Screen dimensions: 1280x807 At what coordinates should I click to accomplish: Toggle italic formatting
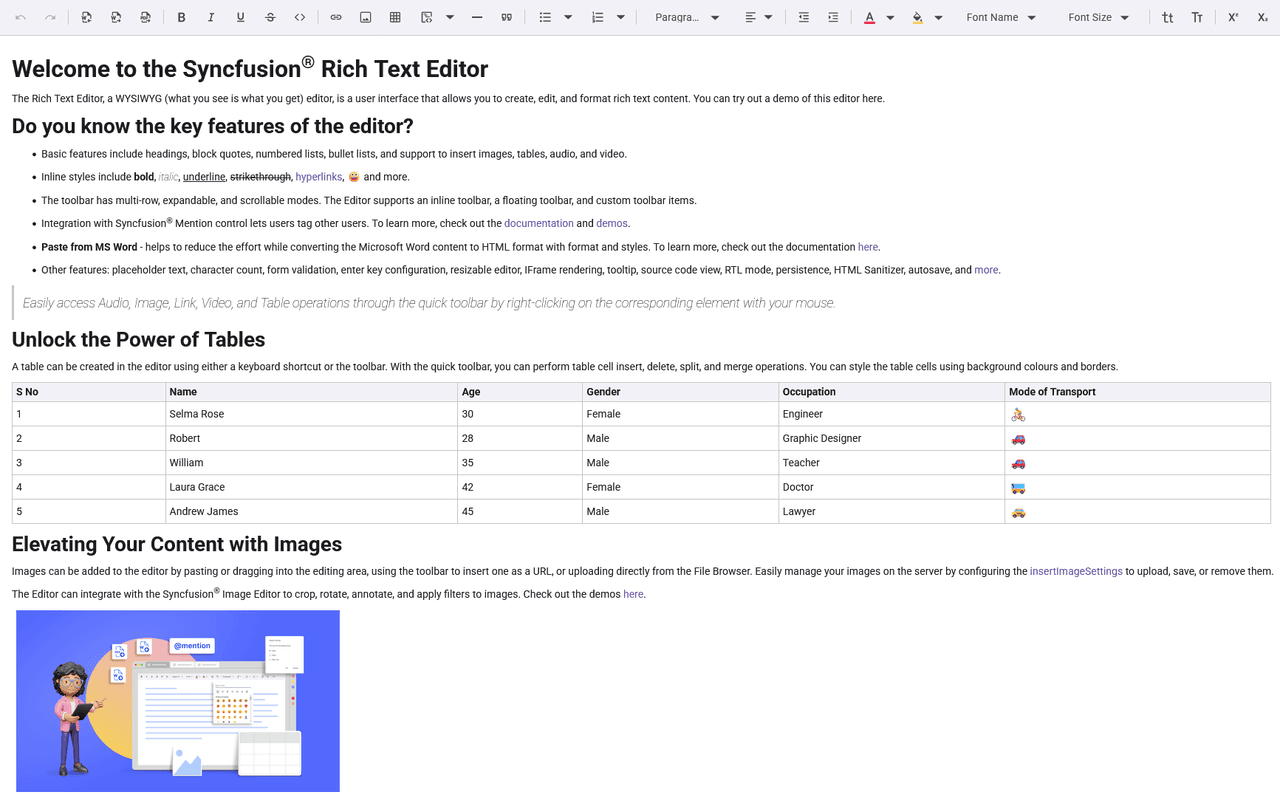coord(211,17)
